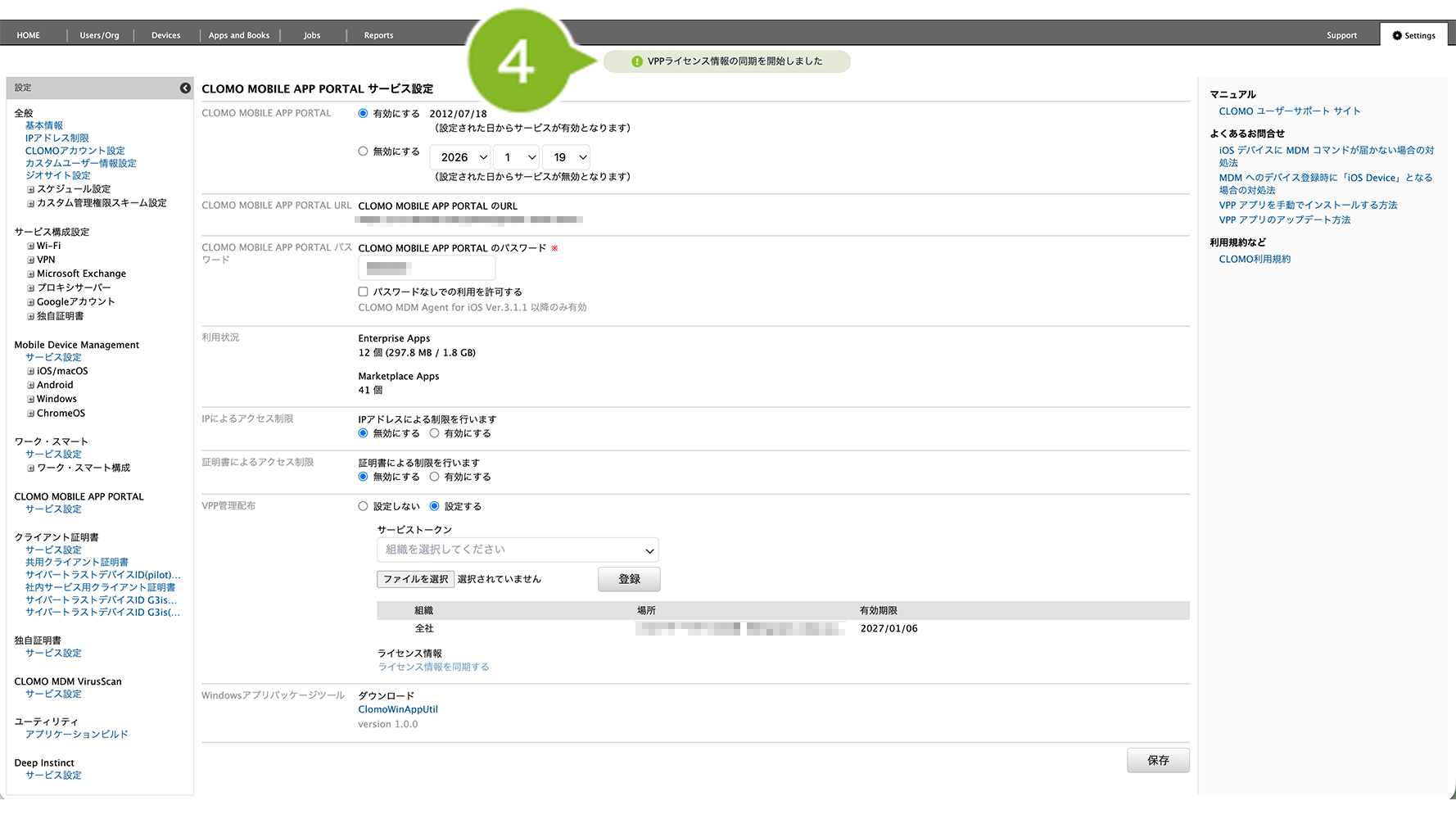Viewport: 1456px width, 819px height.
Task: Click the portal password input field
Action: [427, 268]
